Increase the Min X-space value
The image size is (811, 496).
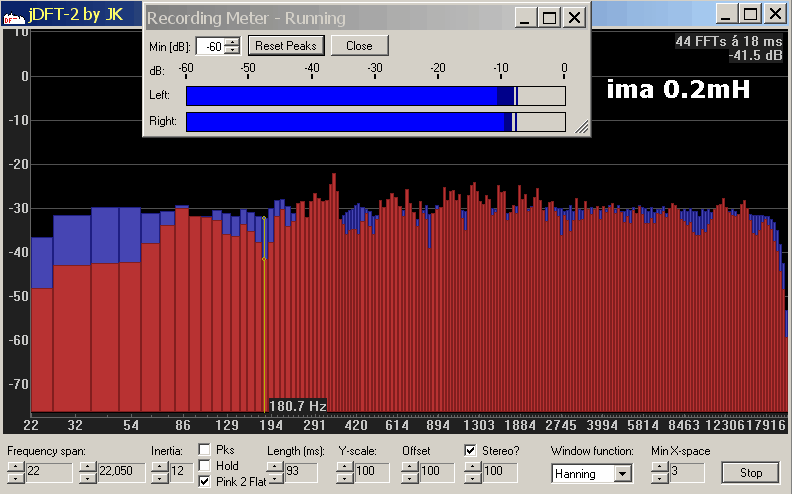[660, 467]
